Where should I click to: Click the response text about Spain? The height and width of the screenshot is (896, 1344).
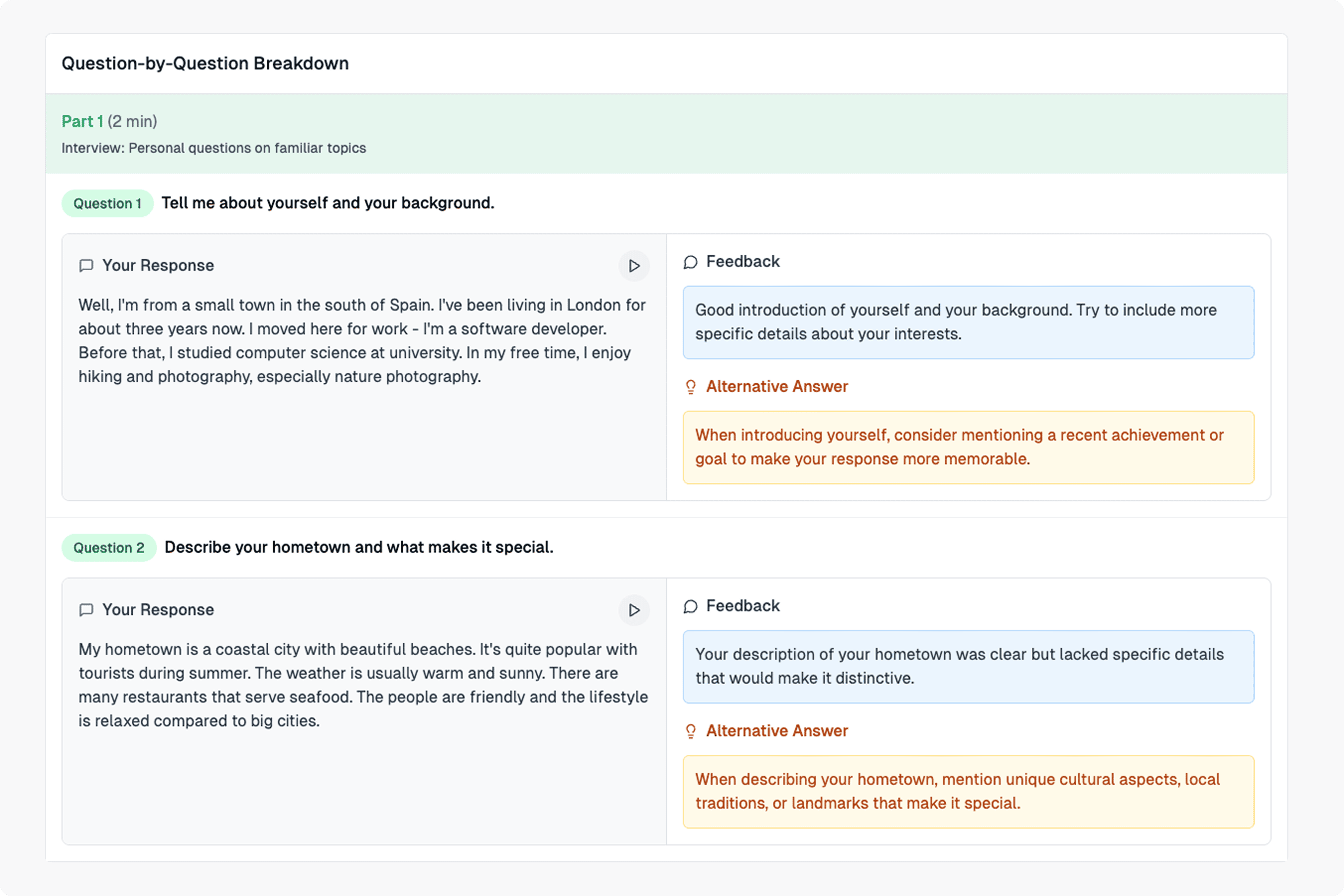click(x=362, y=341)
